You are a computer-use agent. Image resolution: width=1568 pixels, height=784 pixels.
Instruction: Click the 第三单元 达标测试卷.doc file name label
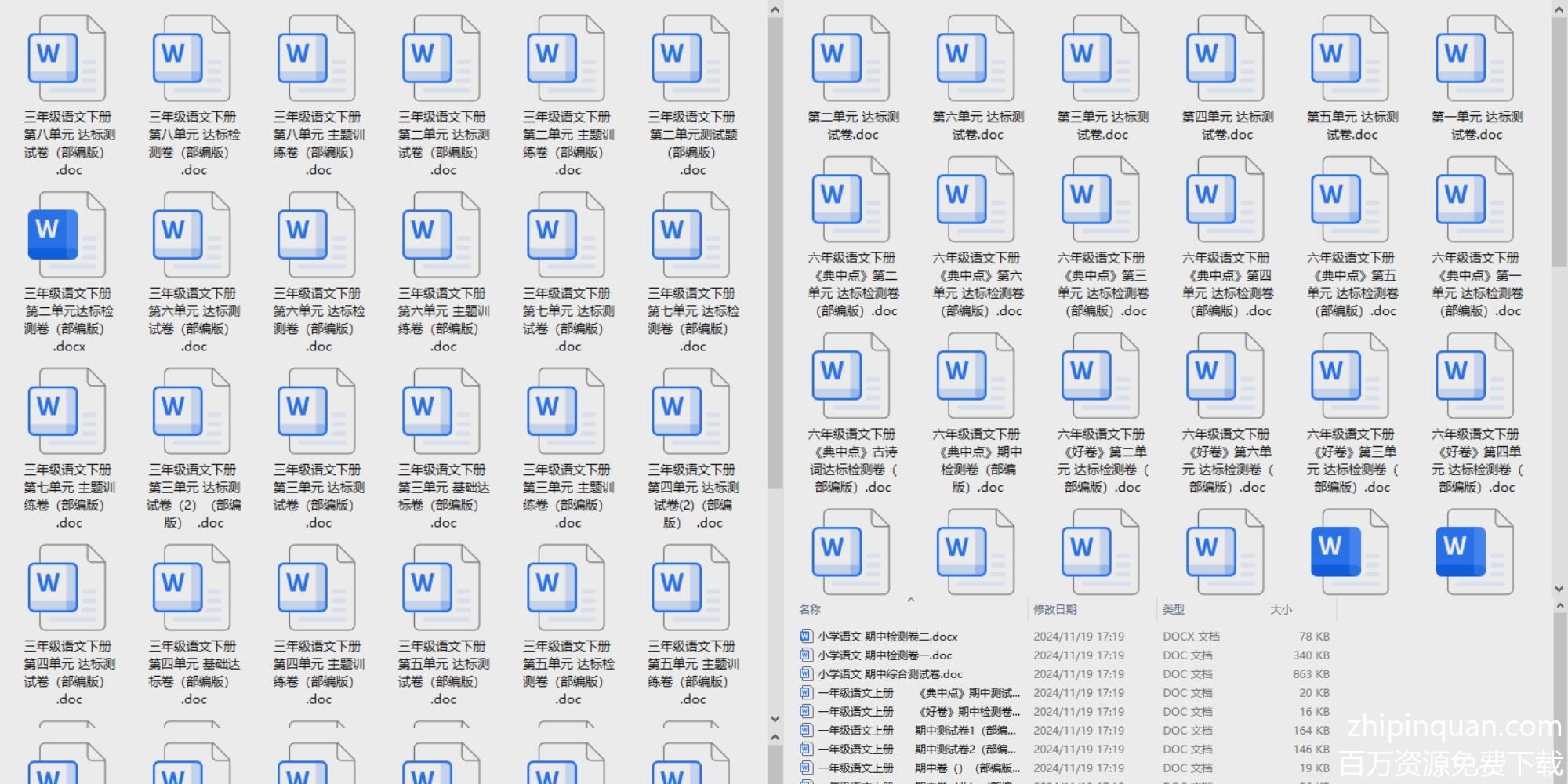(1102, 125)
